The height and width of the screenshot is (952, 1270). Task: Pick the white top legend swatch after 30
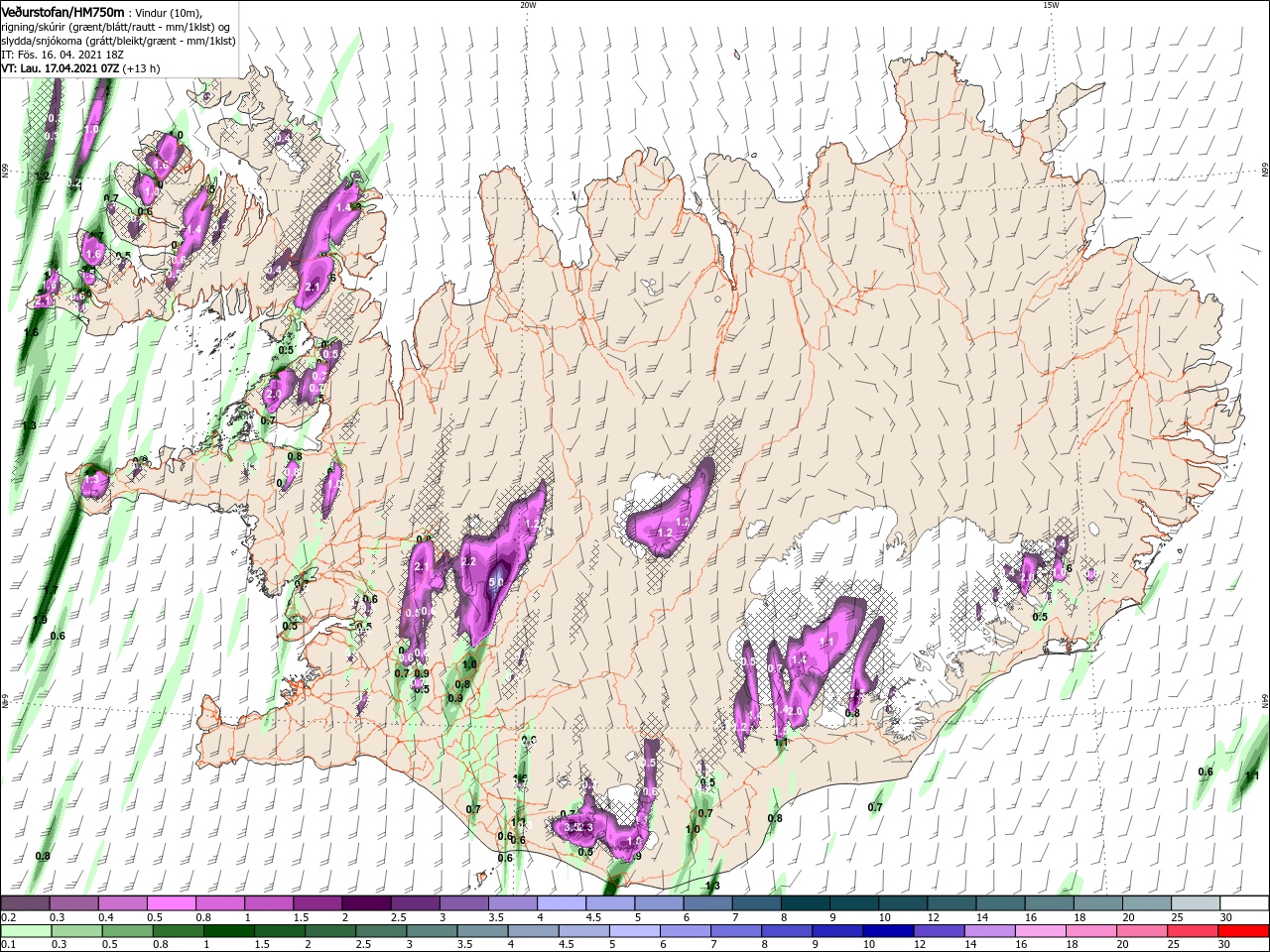pyautogui.click(x=1245, y=902)
